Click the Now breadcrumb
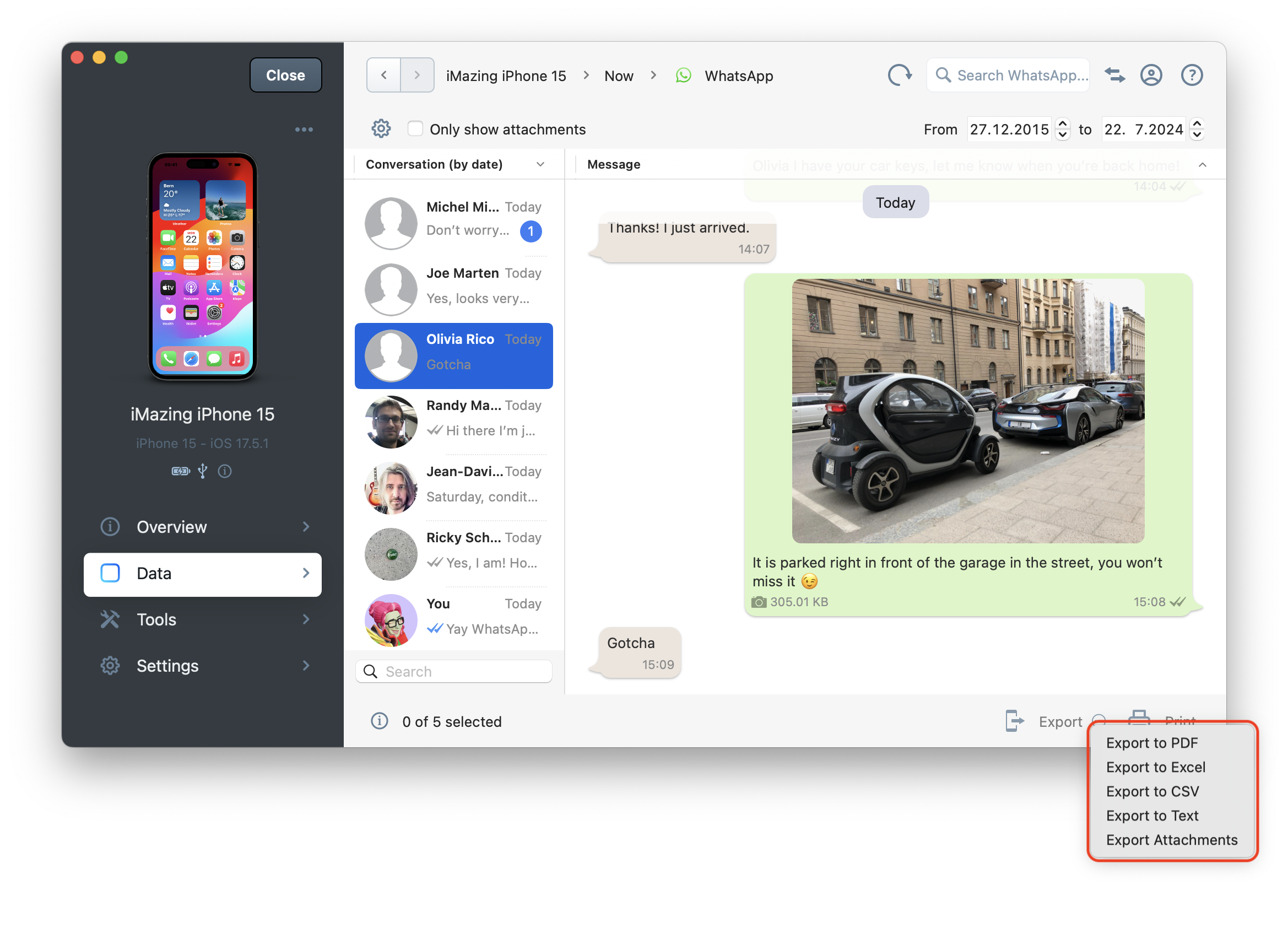This screenshot has width=1288, height=939. 618,75
